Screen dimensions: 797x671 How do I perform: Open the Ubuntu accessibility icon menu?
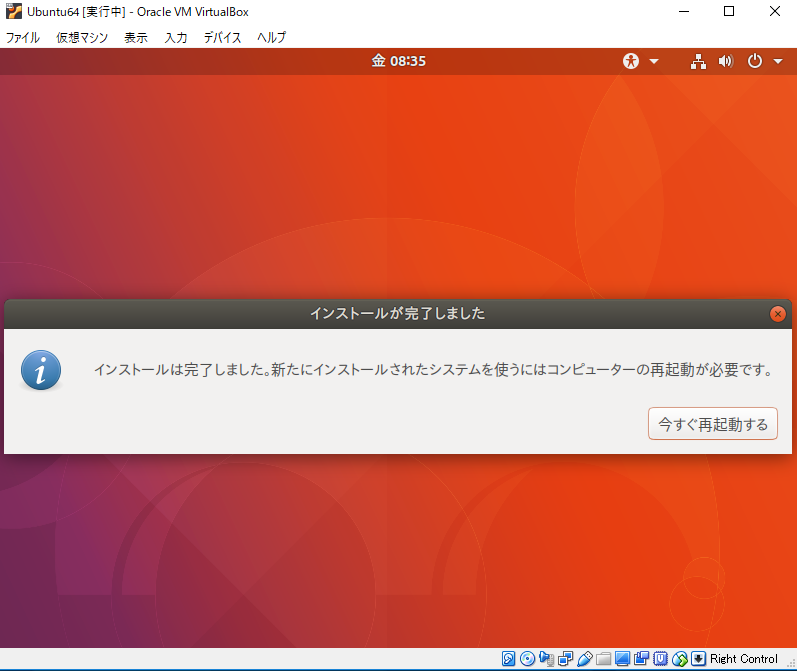[x=631, y=61]
